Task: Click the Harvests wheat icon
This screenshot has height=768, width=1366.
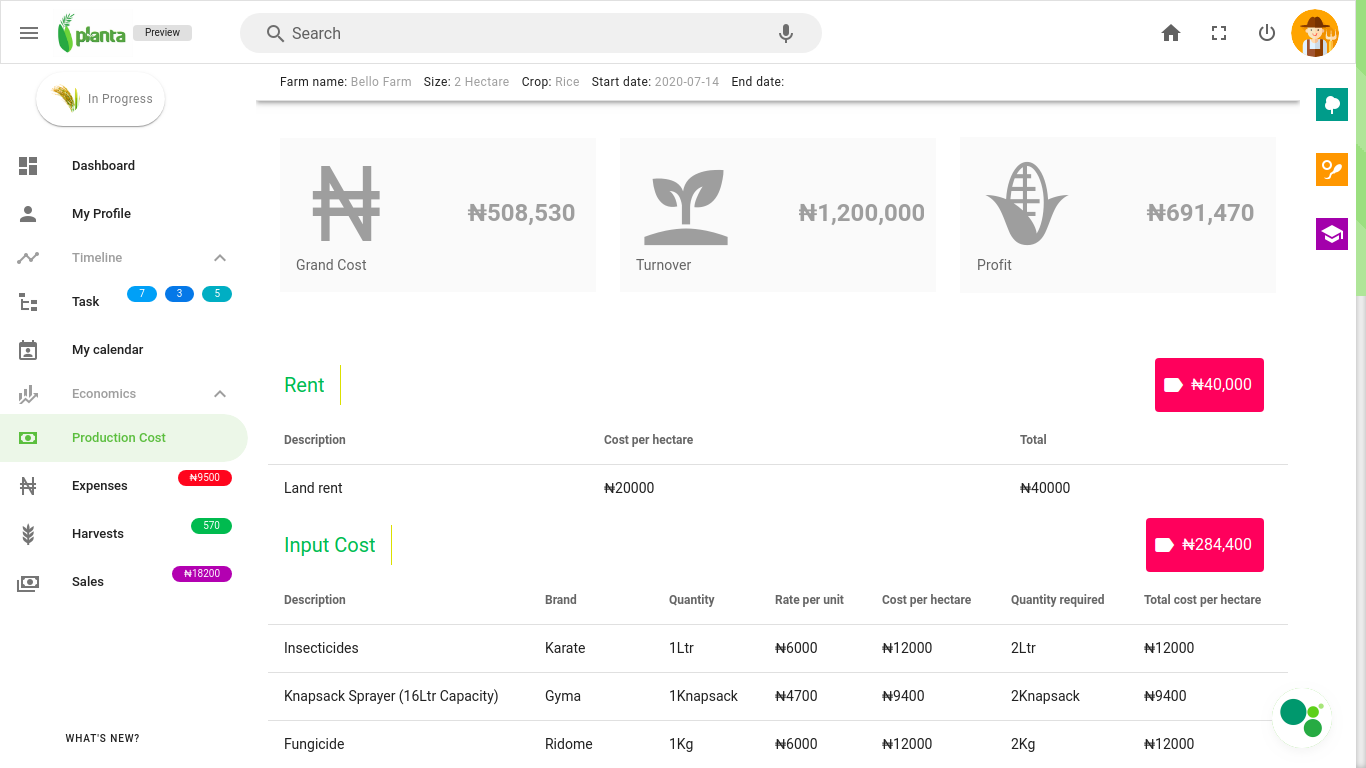Action: pyautogui.click(x=28, y=534)
